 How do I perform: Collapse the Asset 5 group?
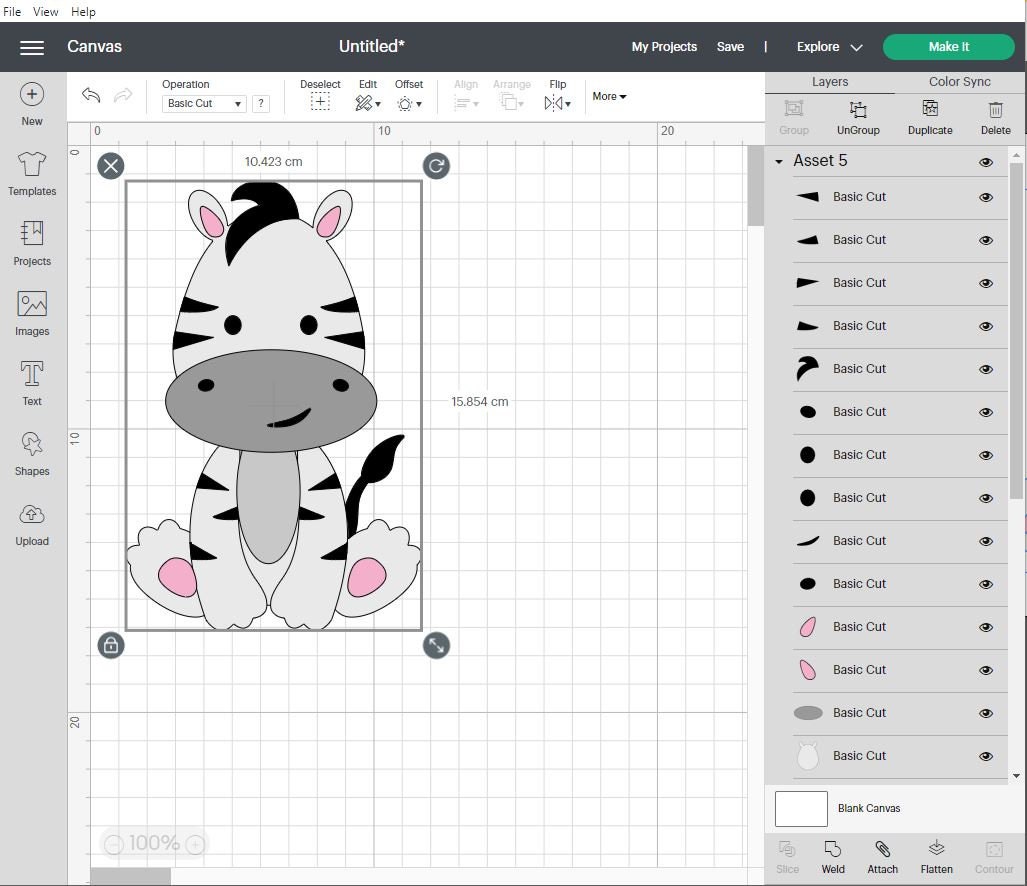780,160
